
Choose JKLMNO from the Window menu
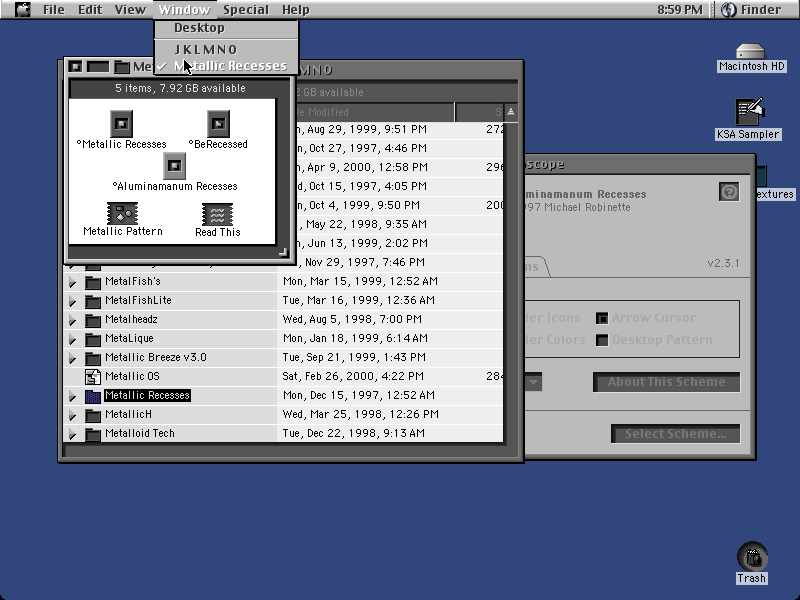227,49
